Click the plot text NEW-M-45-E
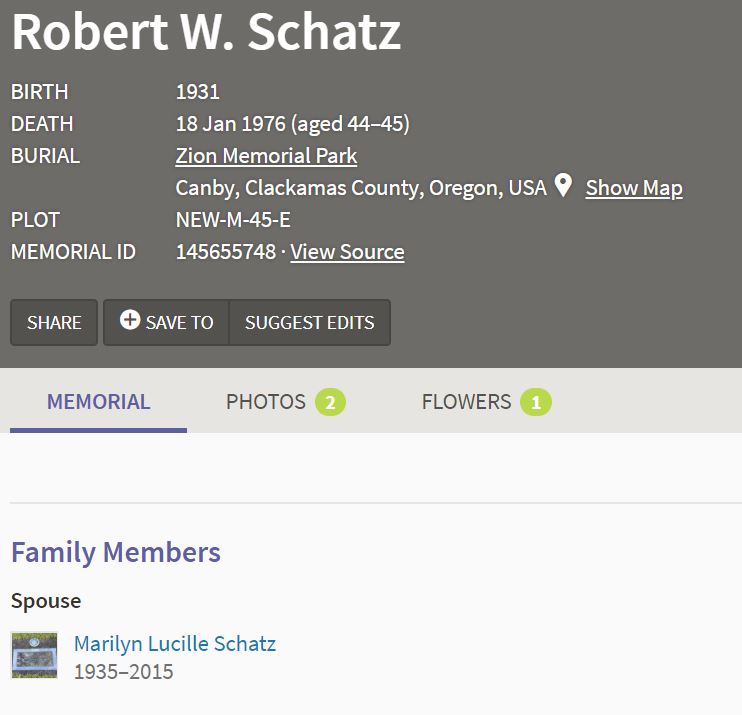Screen dimensions: 742x715 (x=233, y=220)
